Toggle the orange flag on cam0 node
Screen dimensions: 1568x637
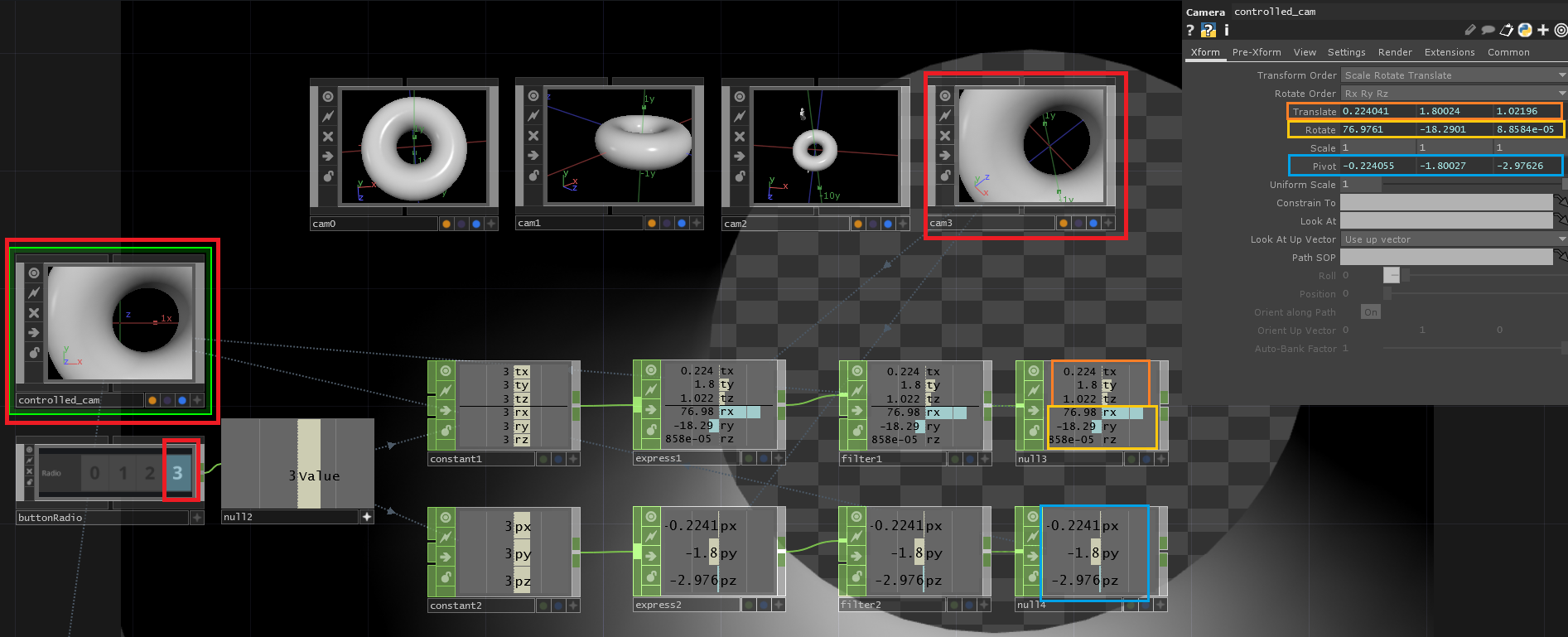[446, 224]
